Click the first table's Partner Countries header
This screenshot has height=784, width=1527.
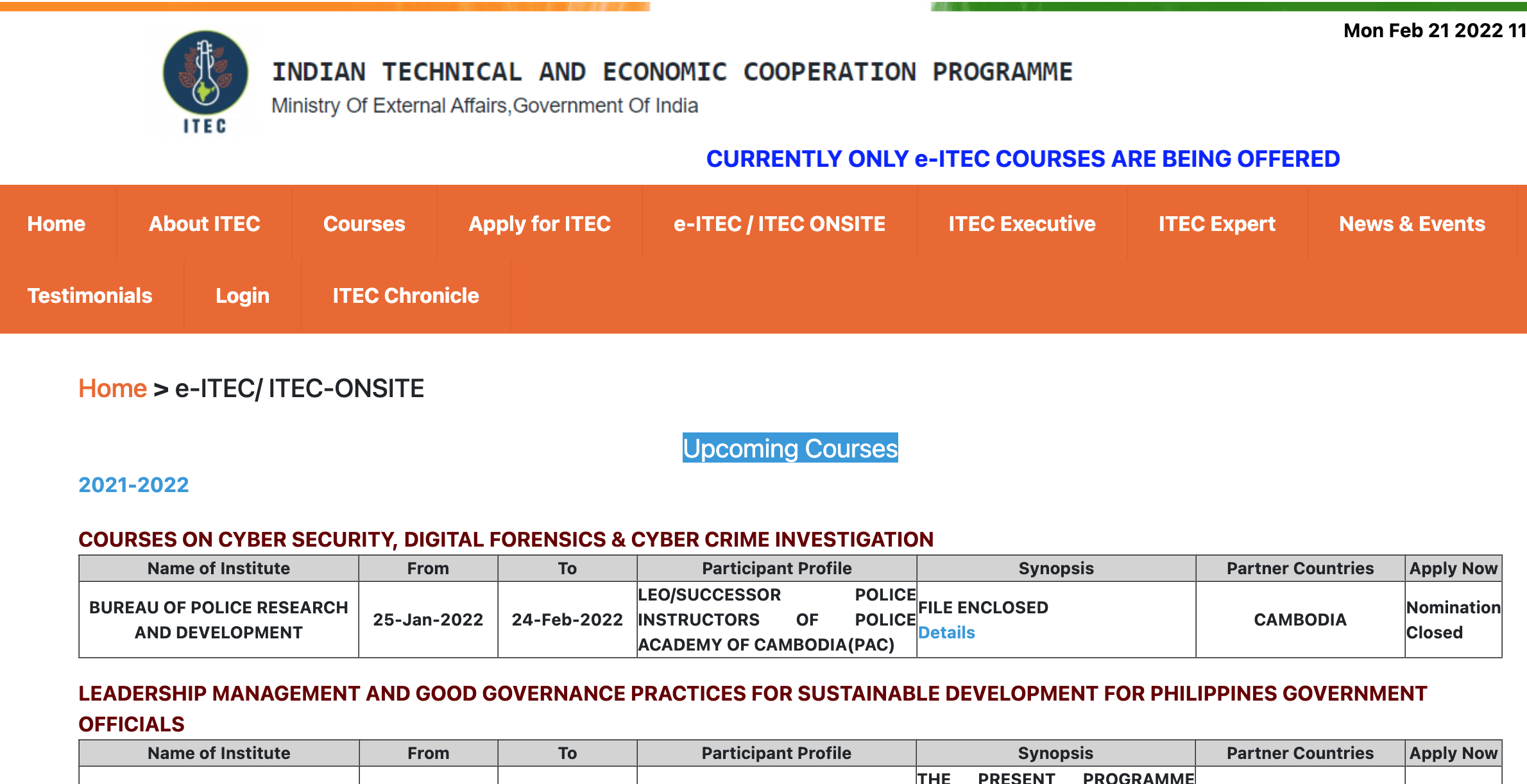1300,568
